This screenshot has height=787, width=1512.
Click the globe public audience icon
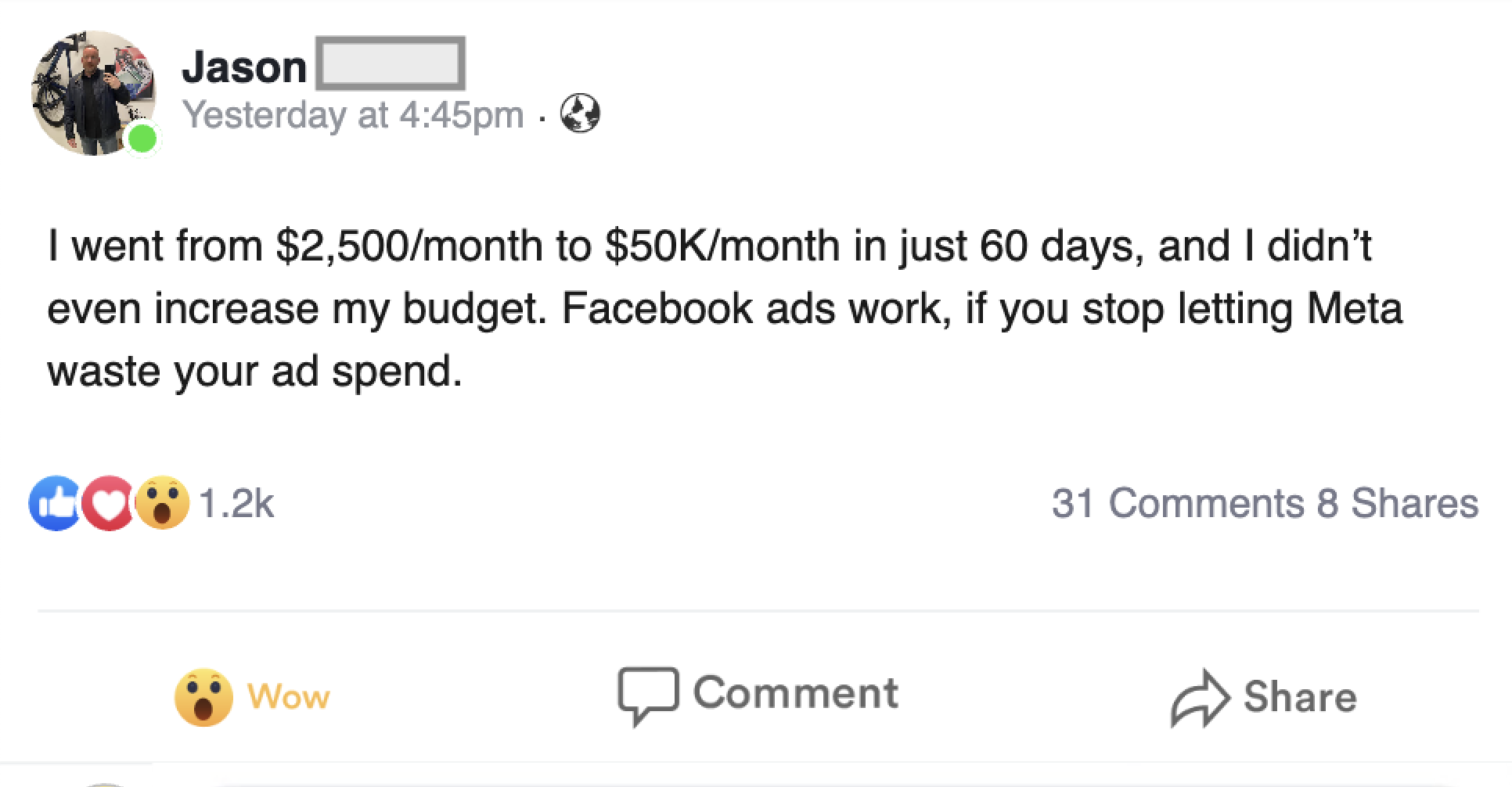pyautogui.click(x=580, y=113)
